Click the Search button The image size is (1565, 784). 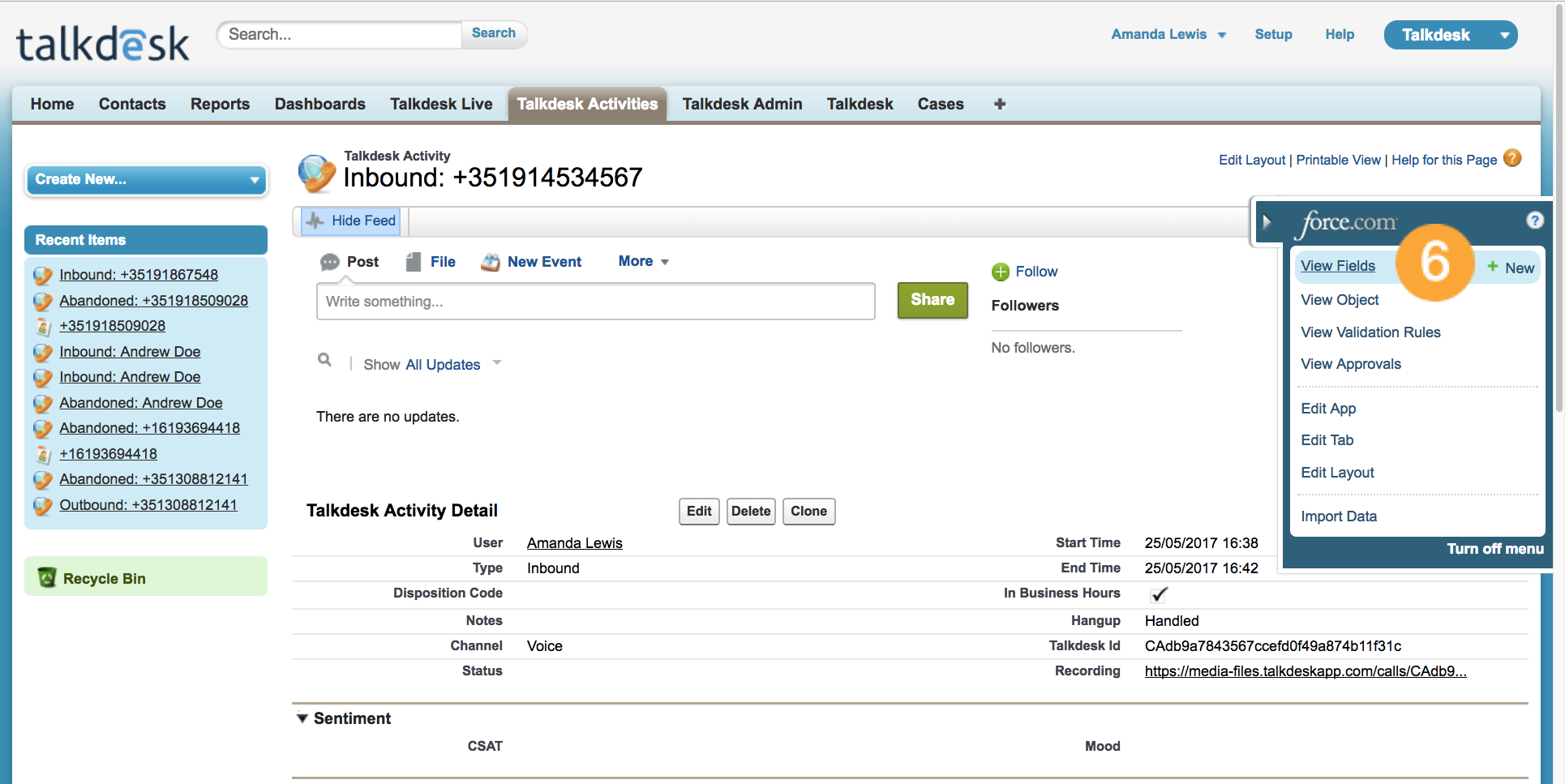[x=494, y=33]
